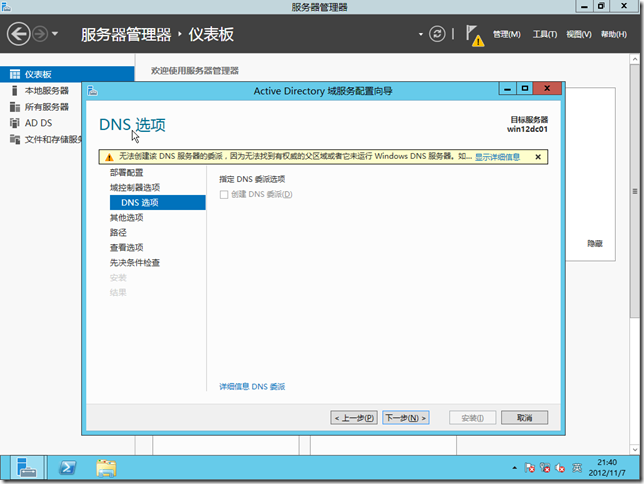Click the forward navigation arrow icon
The width and height of the screenshot is (644, 484).
(x=40, y=34)
